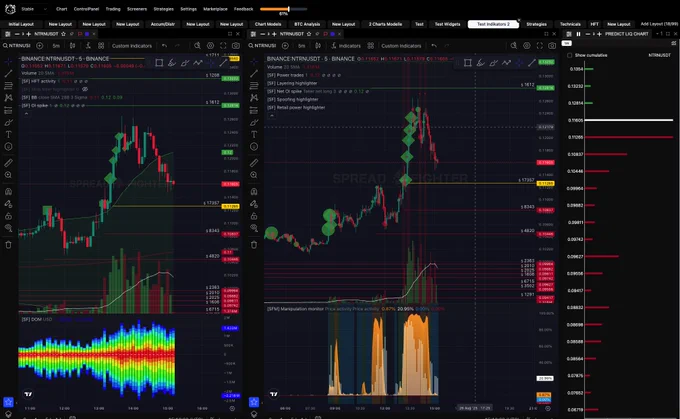
Task: Open favorites star toolbar at bottom of left sidebar
Action: click(x=8, y=402)
